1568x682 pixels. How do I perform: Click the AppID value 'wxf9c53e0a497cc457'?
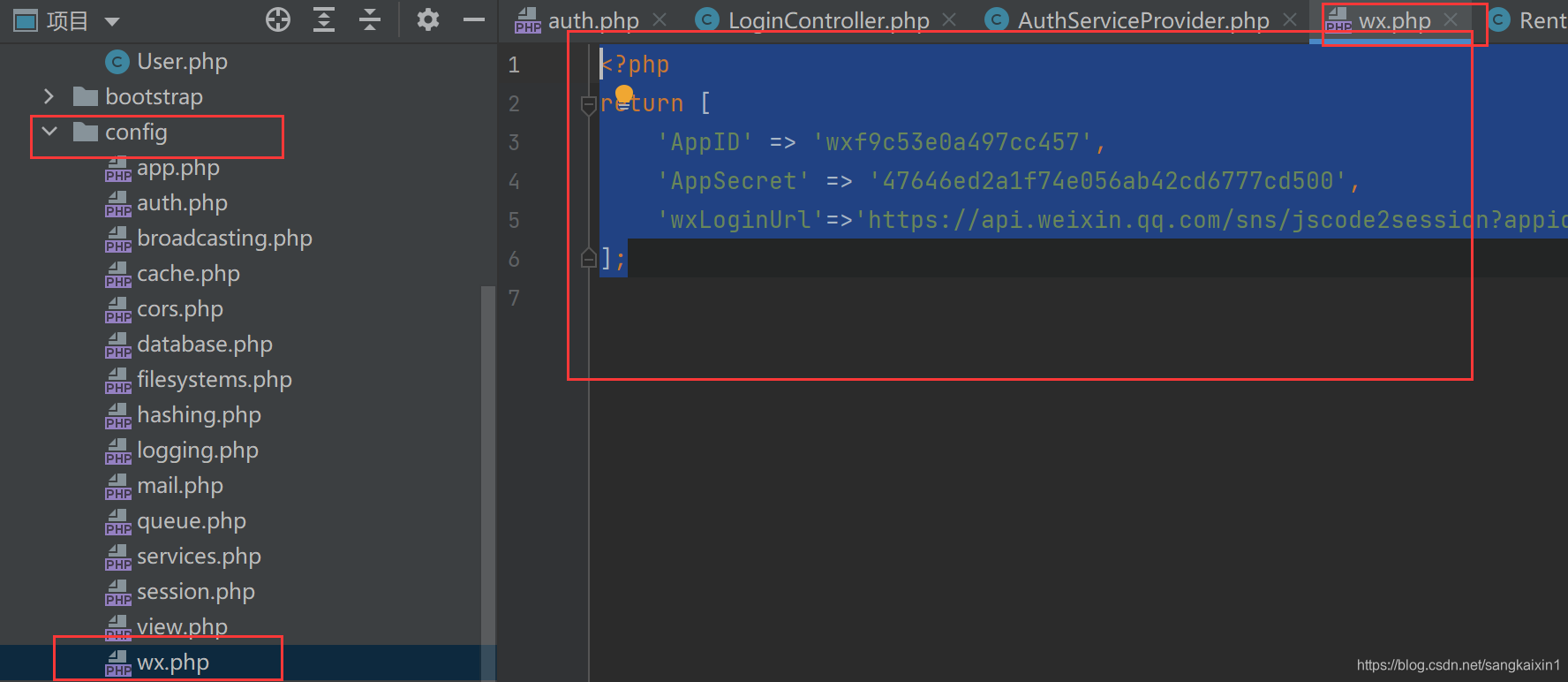pyautogui.click(x=952, y=142)
